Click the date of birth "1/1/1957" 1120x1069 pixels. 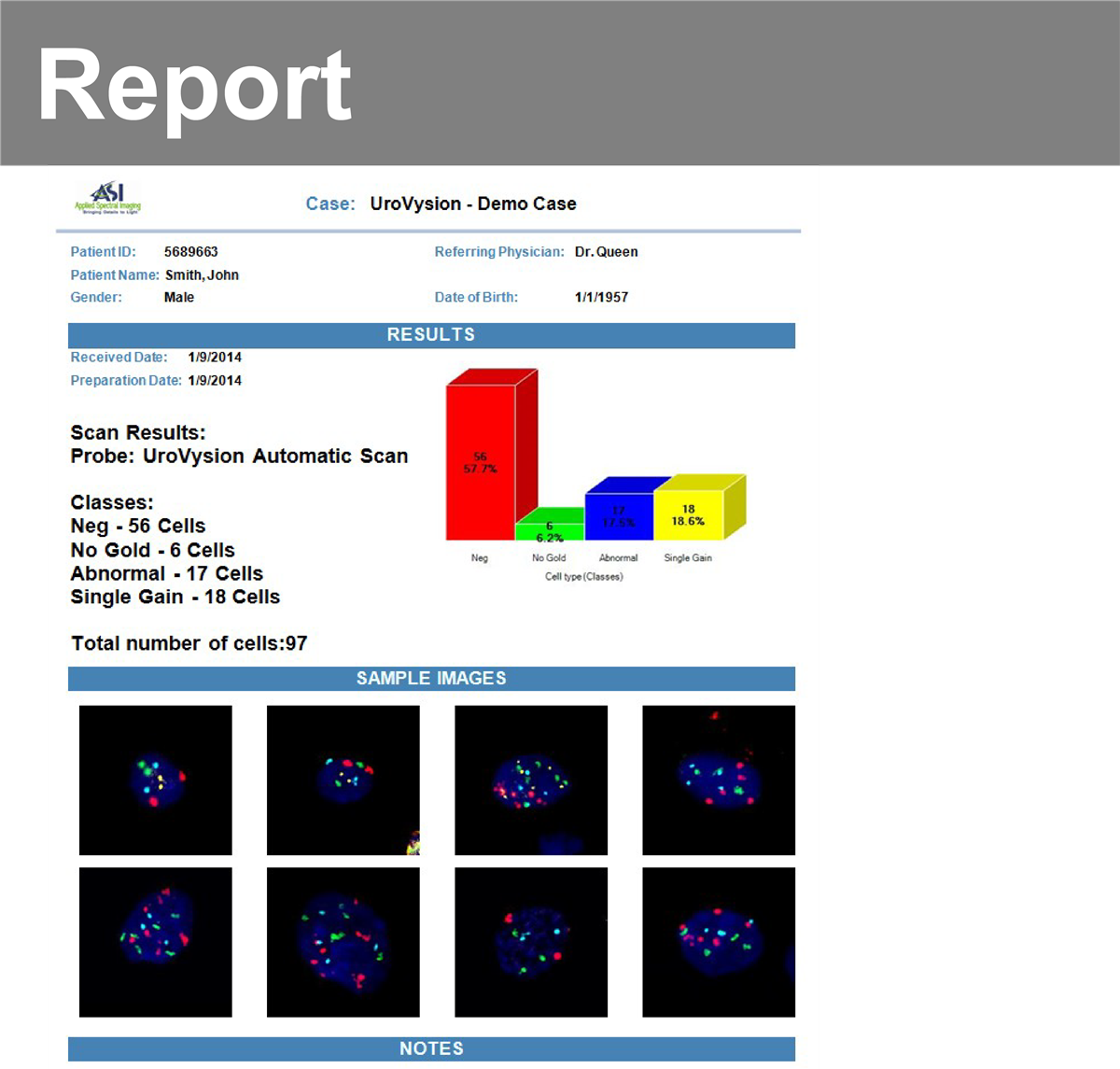(x=602, y=298)
